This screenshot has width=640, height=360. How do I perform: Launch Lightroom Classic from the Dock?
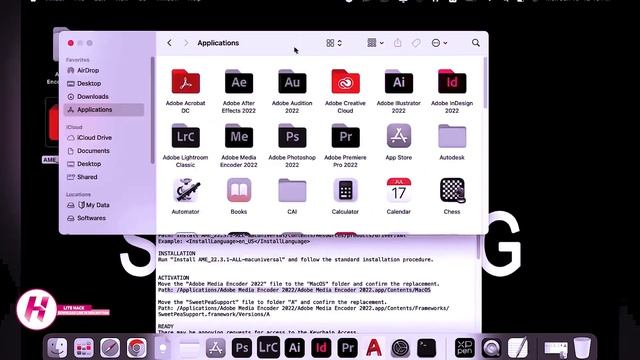pyautogui.click(x=268, y=348)
